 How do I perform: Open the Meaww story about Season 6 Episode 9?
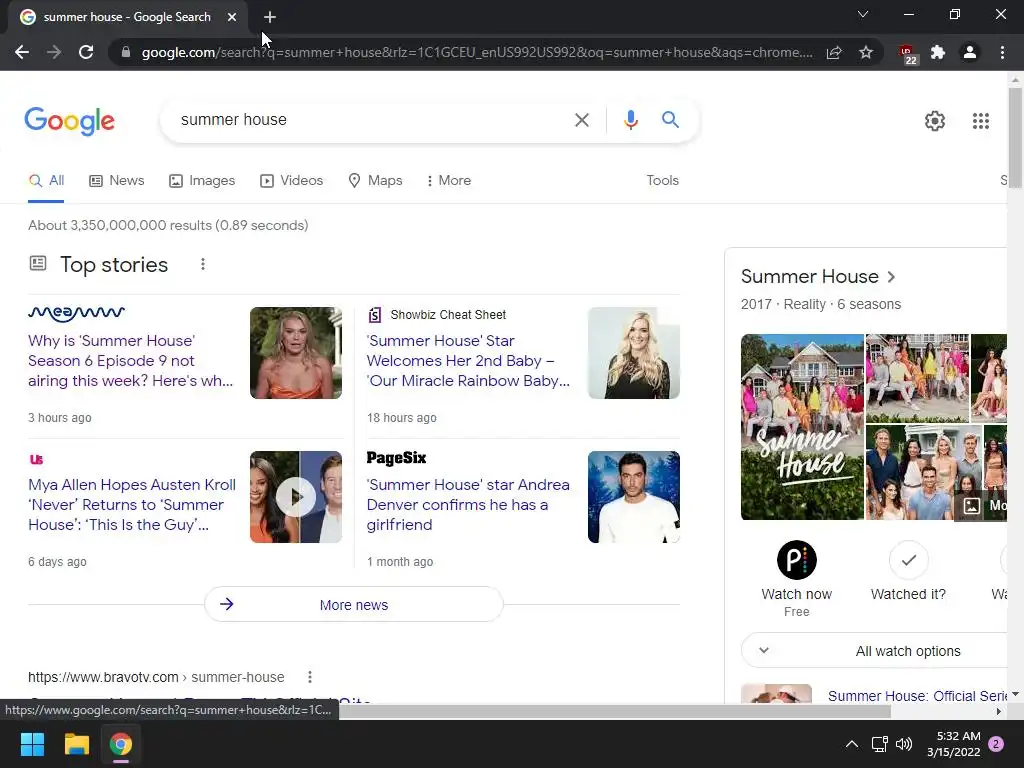tap(131, 360)
